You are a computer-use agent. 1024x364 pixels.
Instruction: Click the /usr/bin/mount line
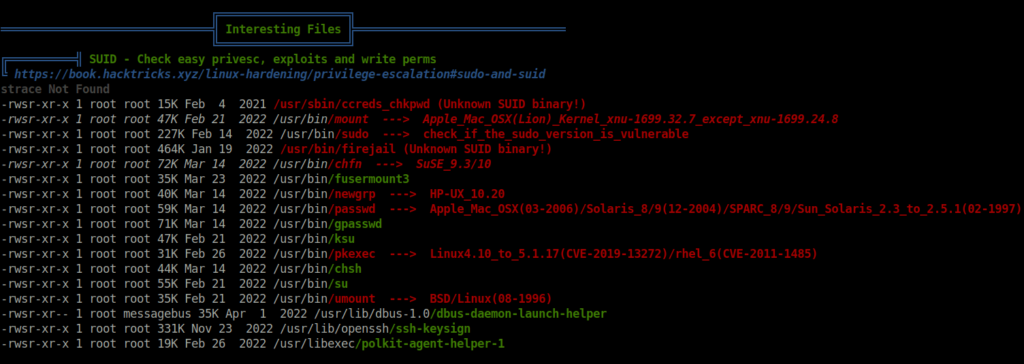(x=419, y=119)
